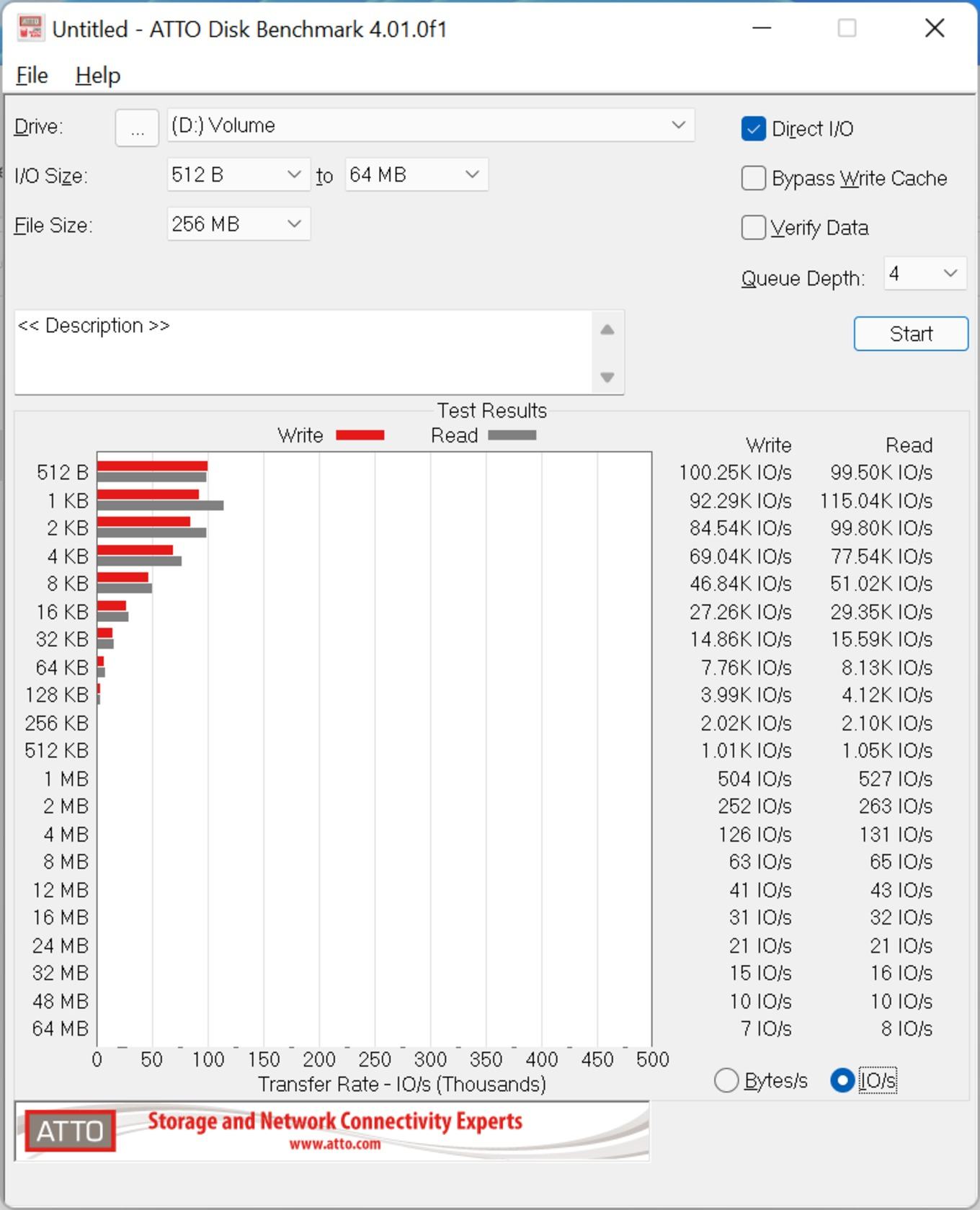Open the File Size 256 MB dropdown
This screenshot has height=1210, width=980.
pos(238,224)
